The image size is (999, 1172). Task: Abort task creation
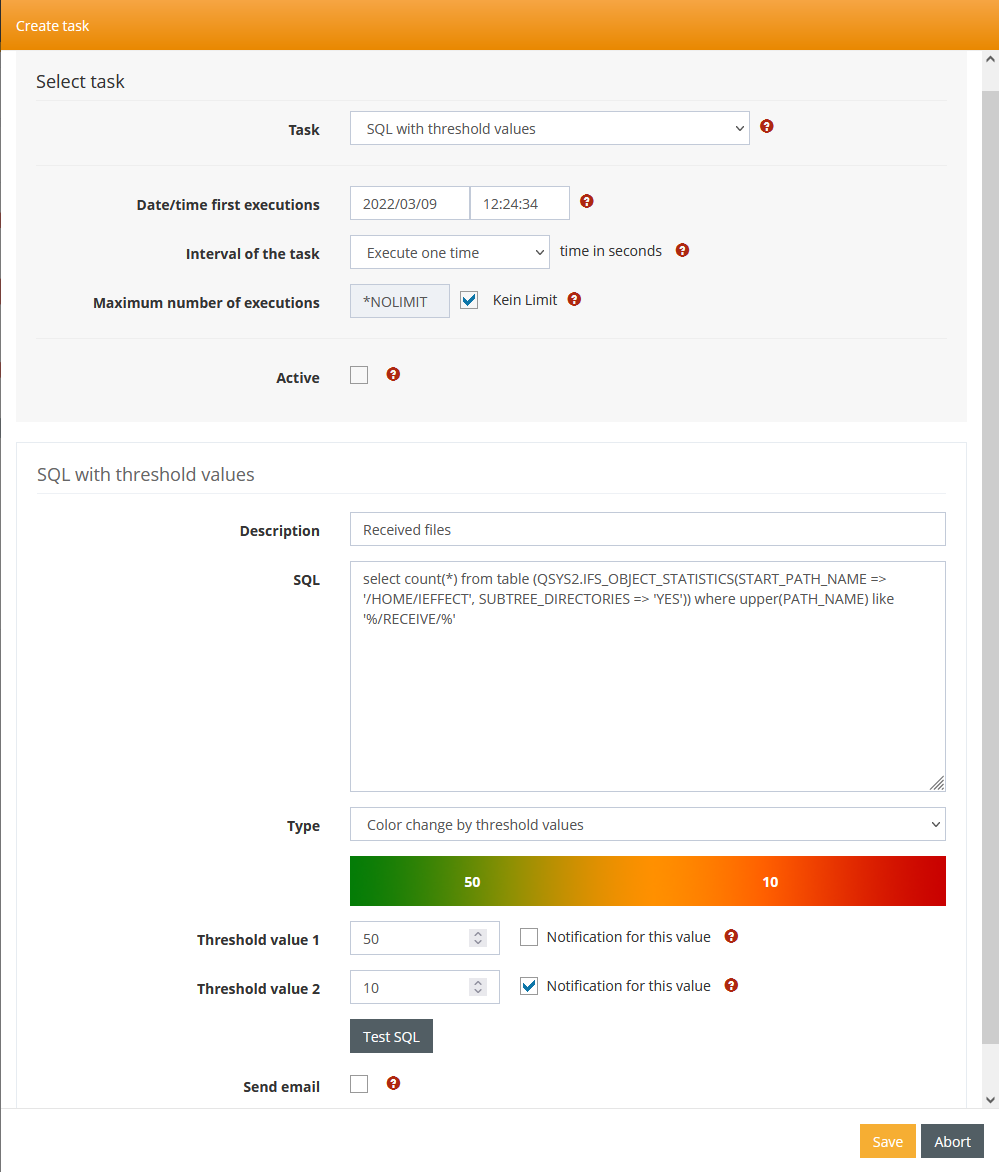pyautogui.click(x=952, y=1142)
